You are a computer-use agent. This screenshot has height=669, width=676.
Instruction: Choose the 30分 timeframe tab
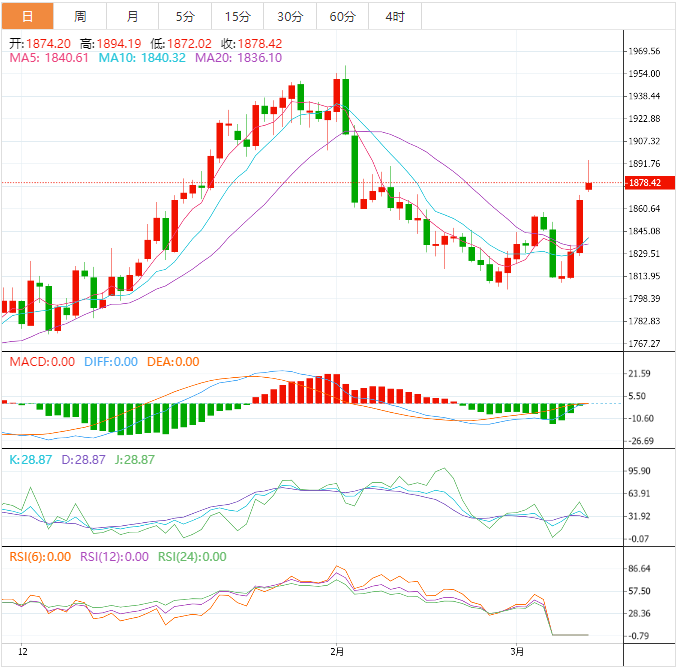coord(290,17)
